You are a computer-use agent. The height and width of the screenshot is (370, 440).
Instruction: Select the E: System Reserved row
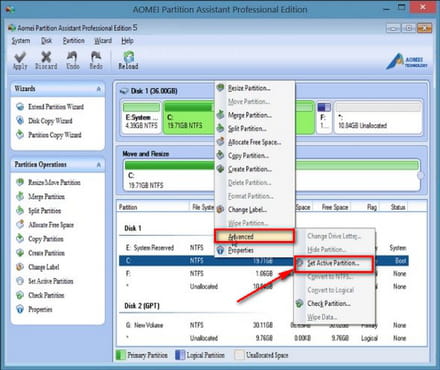click(x=263, y=248)
